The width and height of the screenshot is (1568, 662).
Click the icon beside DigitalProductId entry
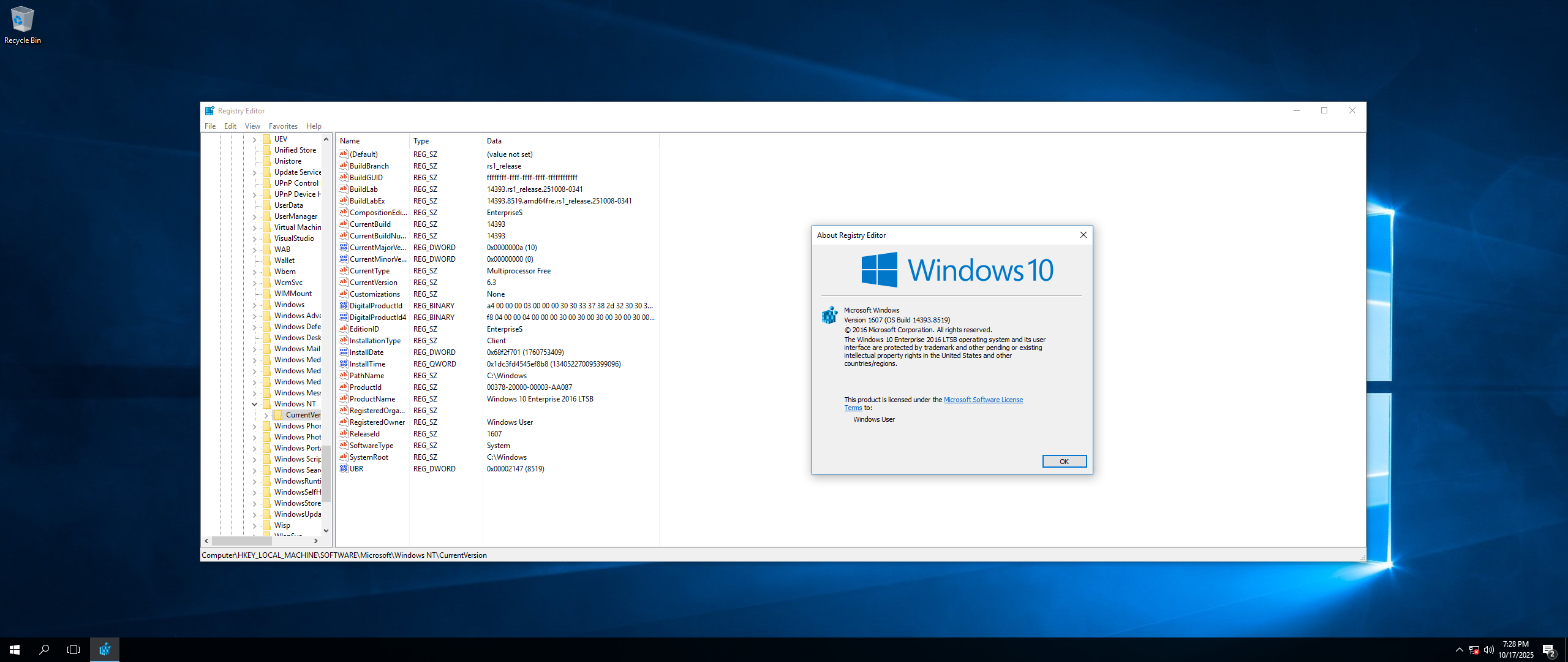pos(344,306)
